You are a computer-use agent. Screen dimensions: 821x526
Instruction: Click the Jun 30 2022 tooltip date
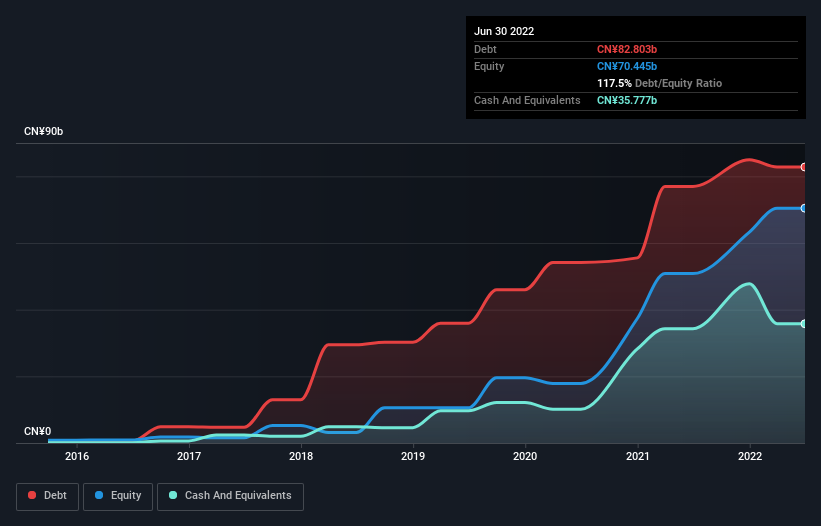point(504,31)
